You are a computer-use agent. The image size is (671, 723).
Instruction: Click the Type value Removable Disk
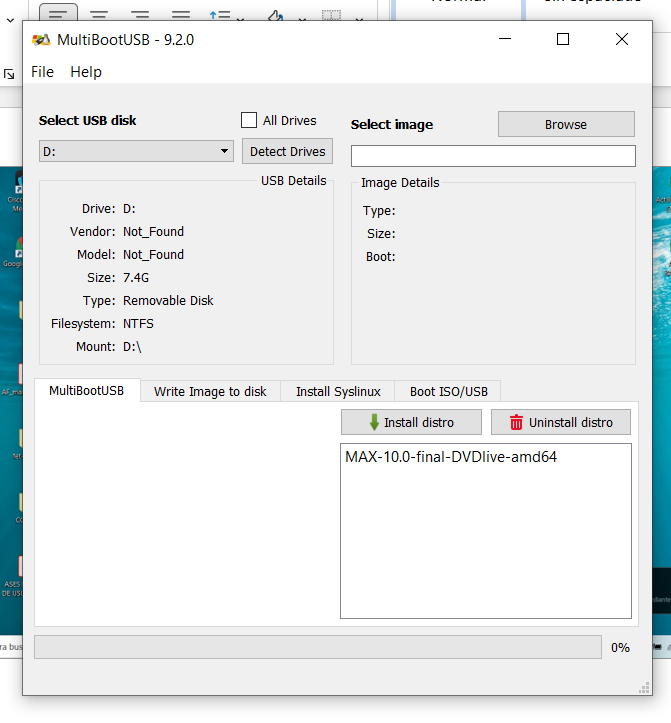pos(168,301)
